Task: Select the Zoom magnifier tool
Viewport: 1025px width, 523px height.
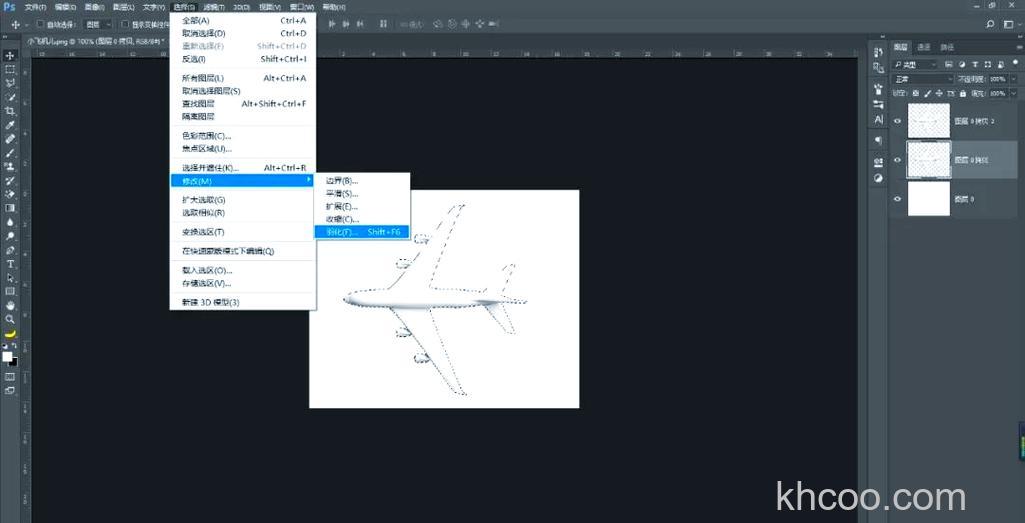Action: [10, 319]
